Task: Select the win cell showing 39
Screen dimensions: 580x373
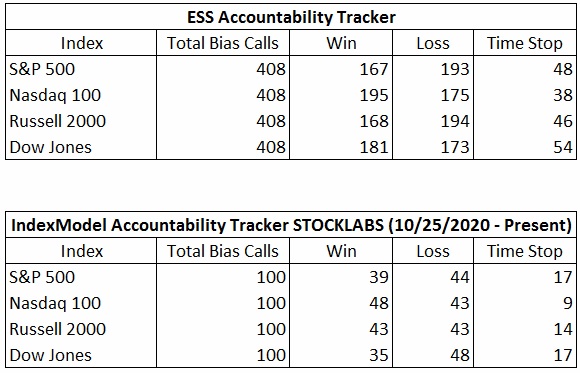Action: click(x=341, y=277)
